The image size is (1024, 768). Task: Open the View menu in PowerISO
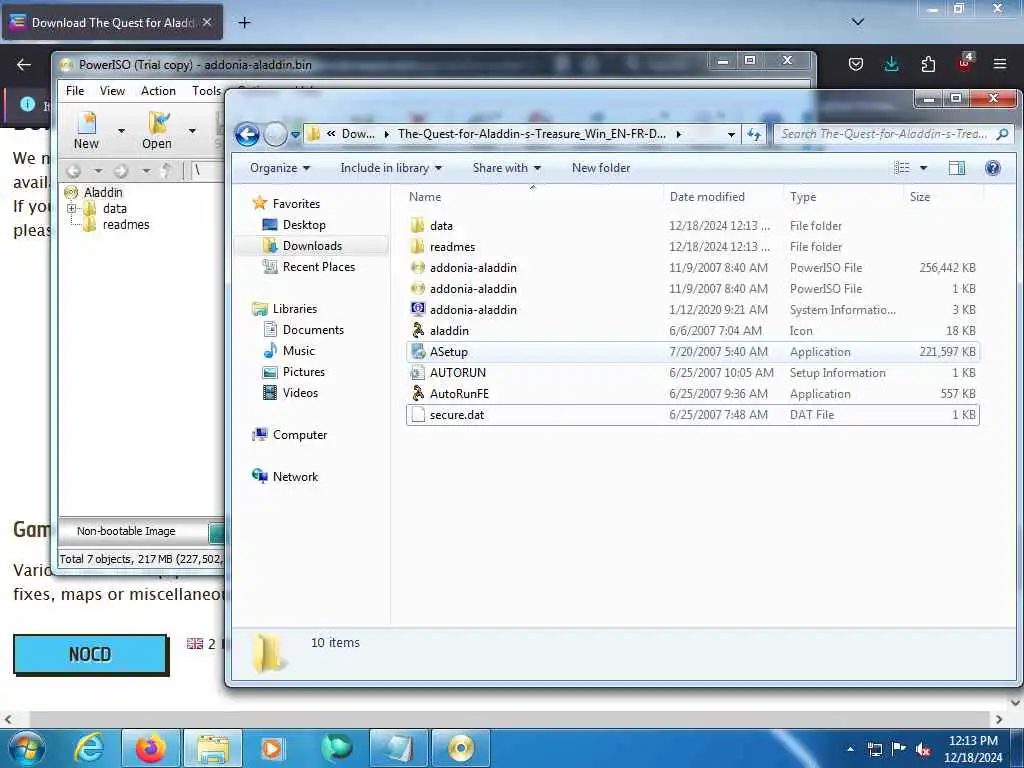(112, 91)
